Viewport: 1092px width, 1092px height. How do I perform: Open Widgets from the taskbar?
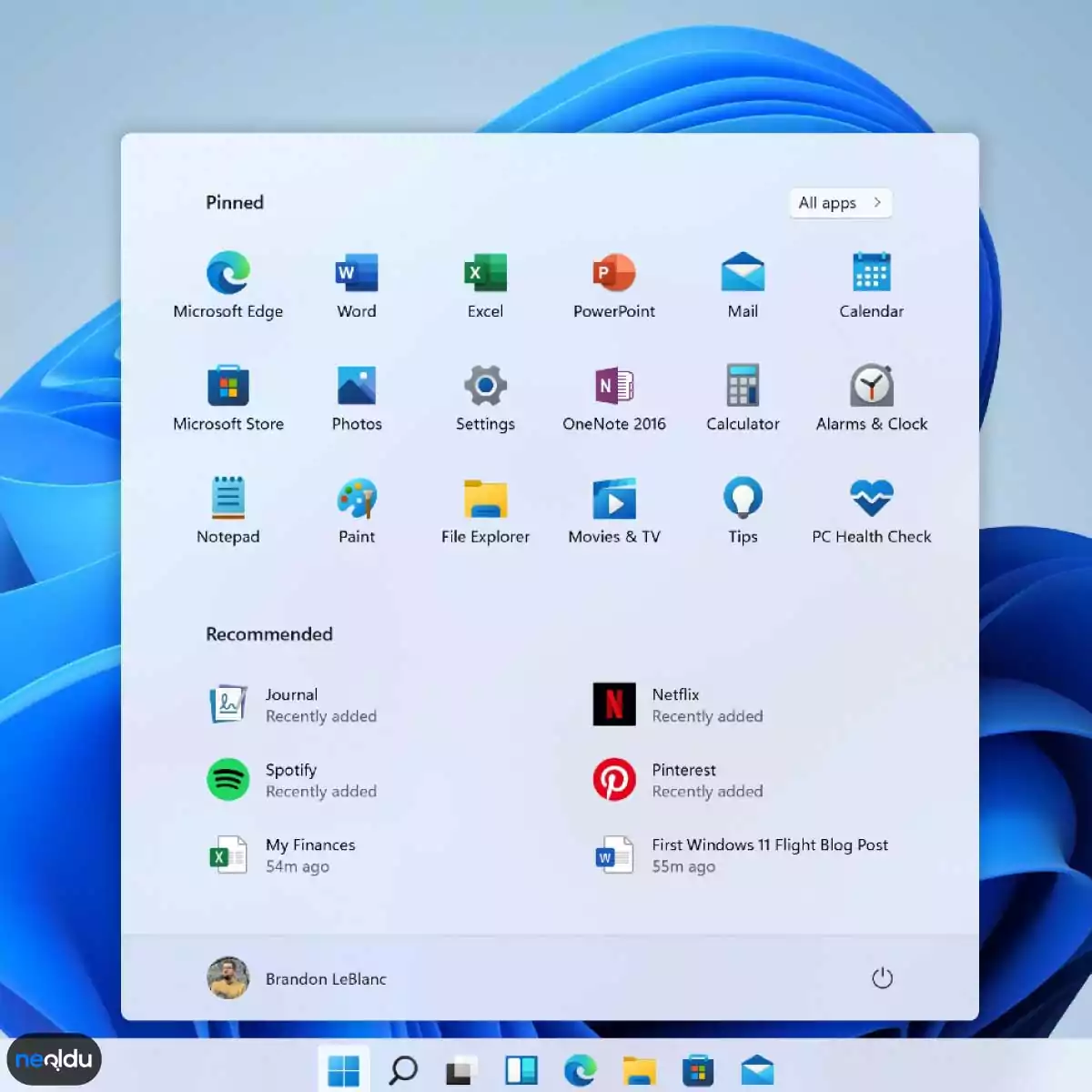point(521,1070)
